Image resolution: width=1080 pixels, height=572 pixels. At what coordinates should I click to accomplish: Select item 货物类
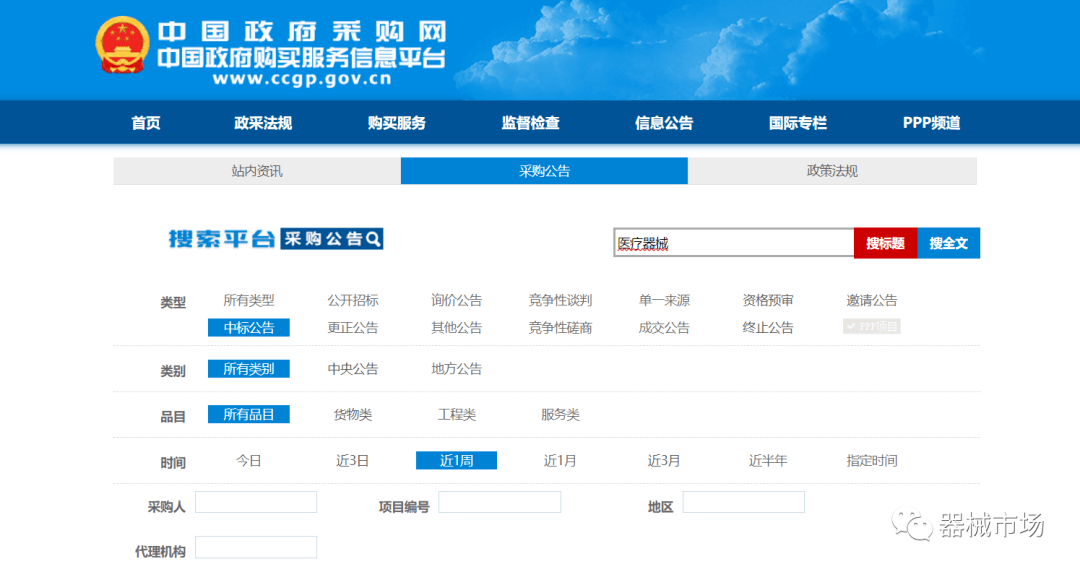(x=353, y=414)
